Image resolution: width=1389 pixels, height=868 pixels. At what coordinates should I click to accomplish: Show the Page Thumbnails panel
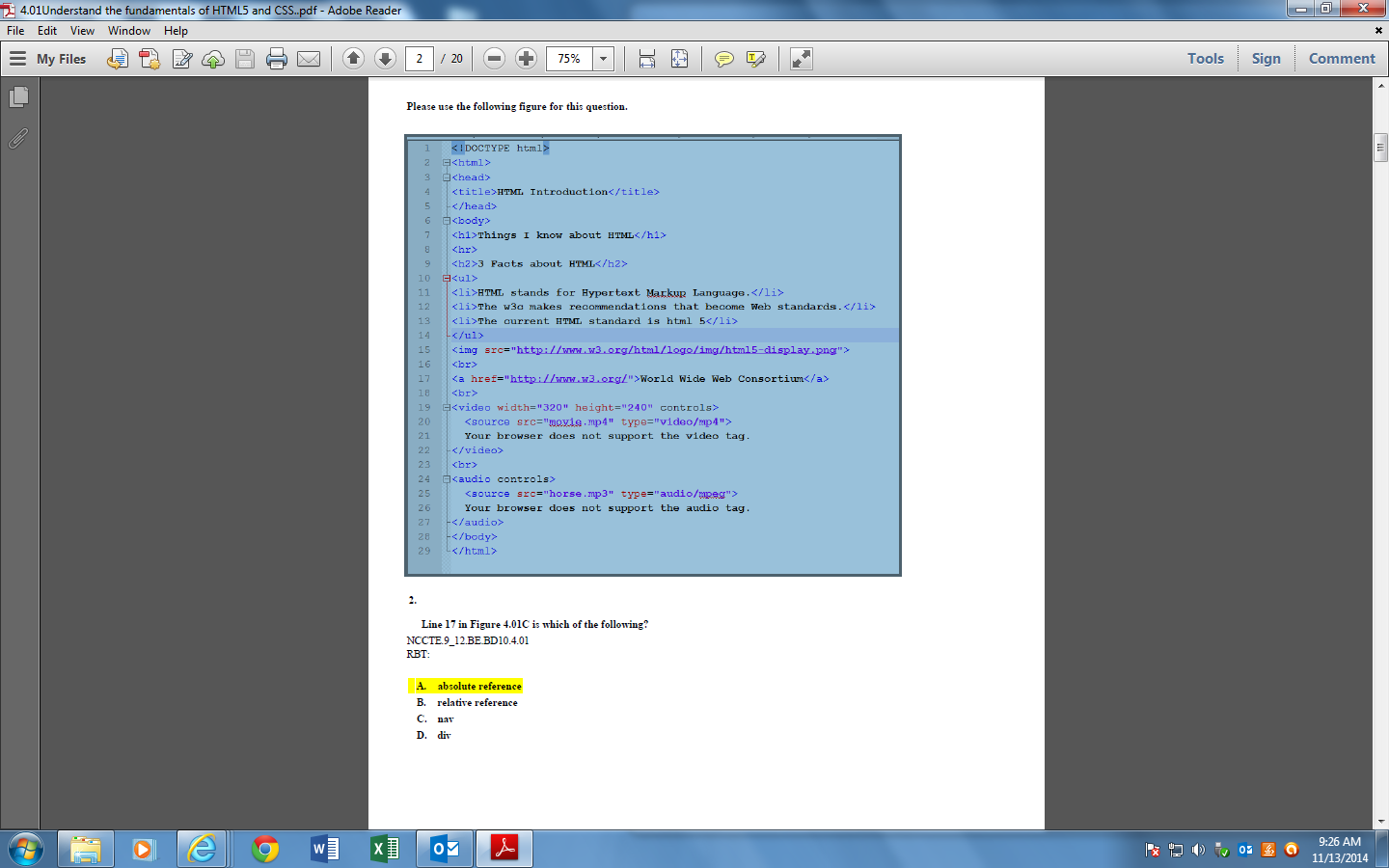(18, 97)
